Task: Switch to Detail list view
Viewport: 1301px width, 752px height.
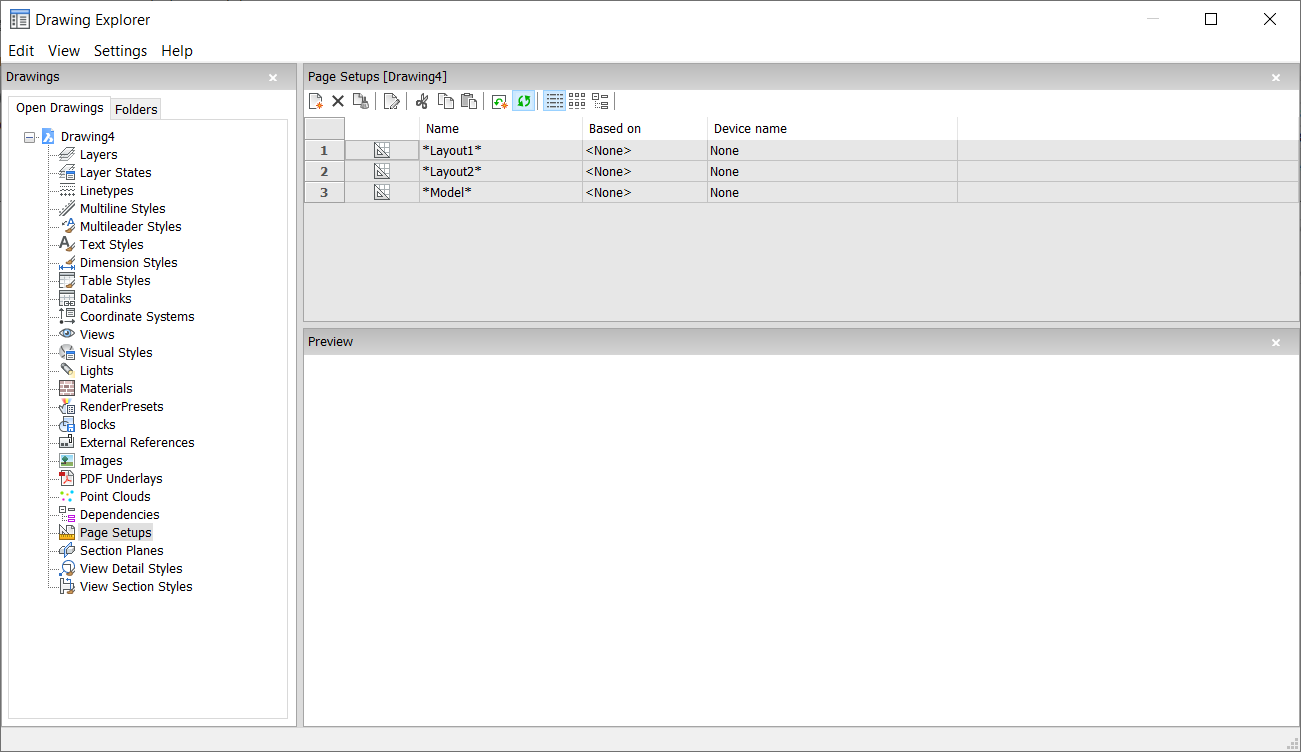Action: click(554, 101)
